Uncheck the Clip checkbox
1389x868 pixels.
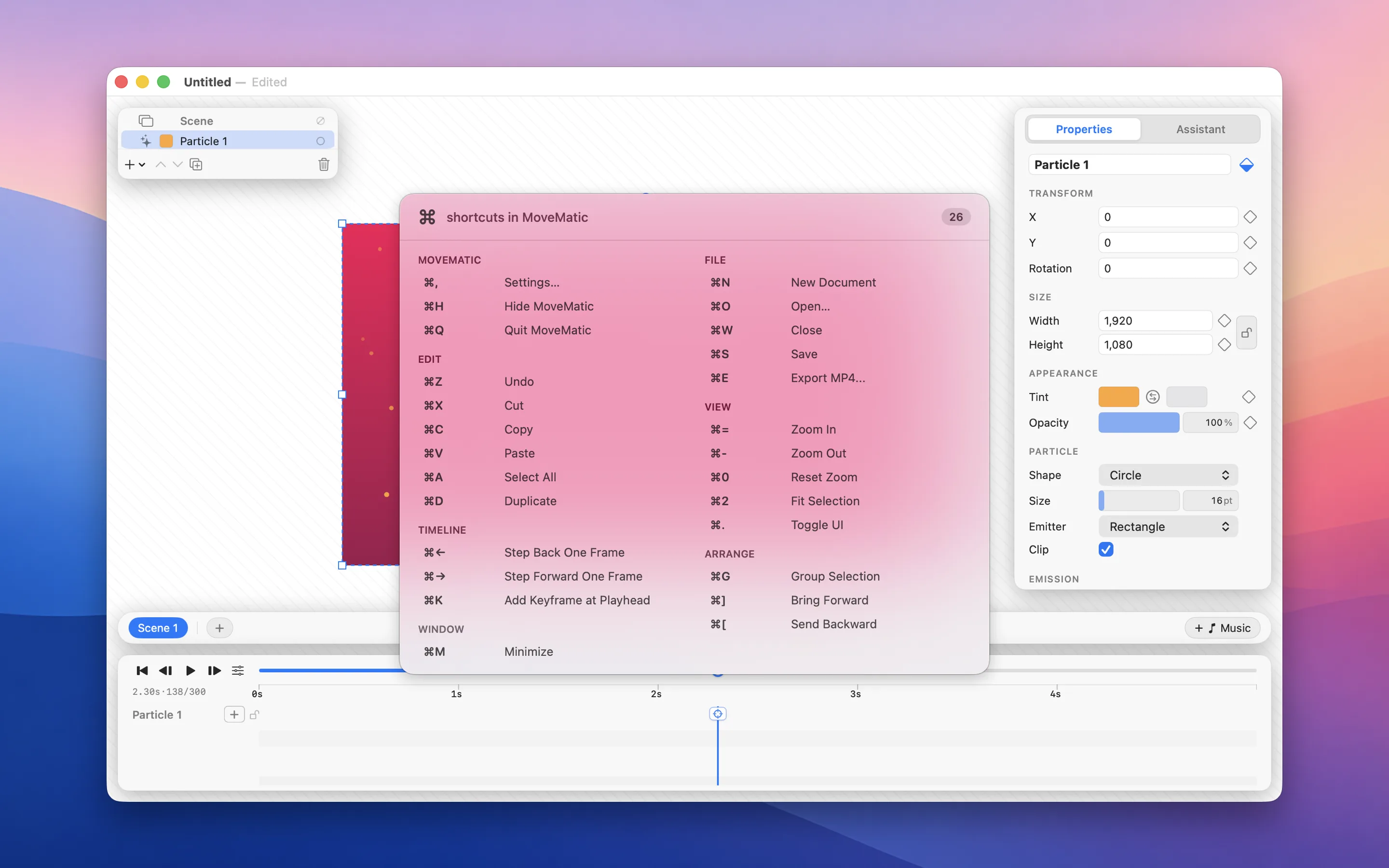pos(1105,549)
